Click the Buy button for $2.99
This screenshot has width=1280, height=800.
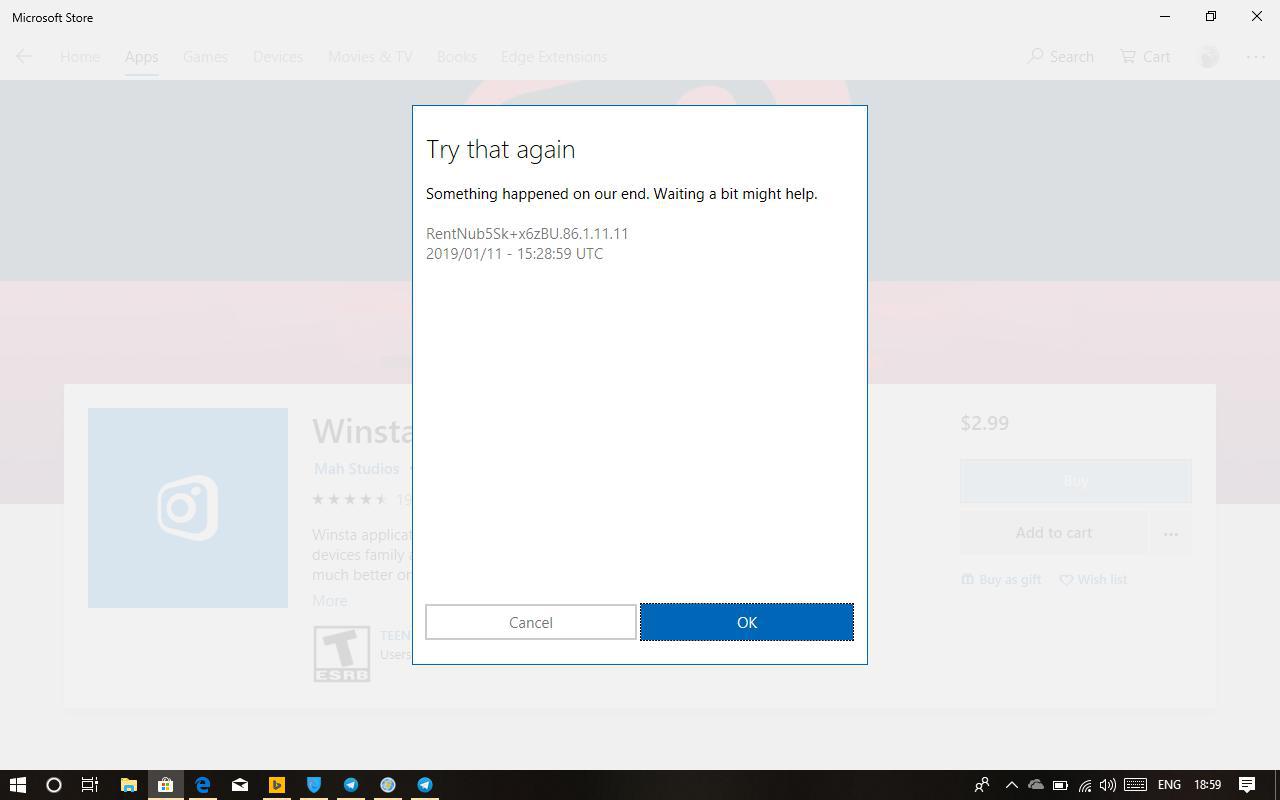coord(1076,481)
